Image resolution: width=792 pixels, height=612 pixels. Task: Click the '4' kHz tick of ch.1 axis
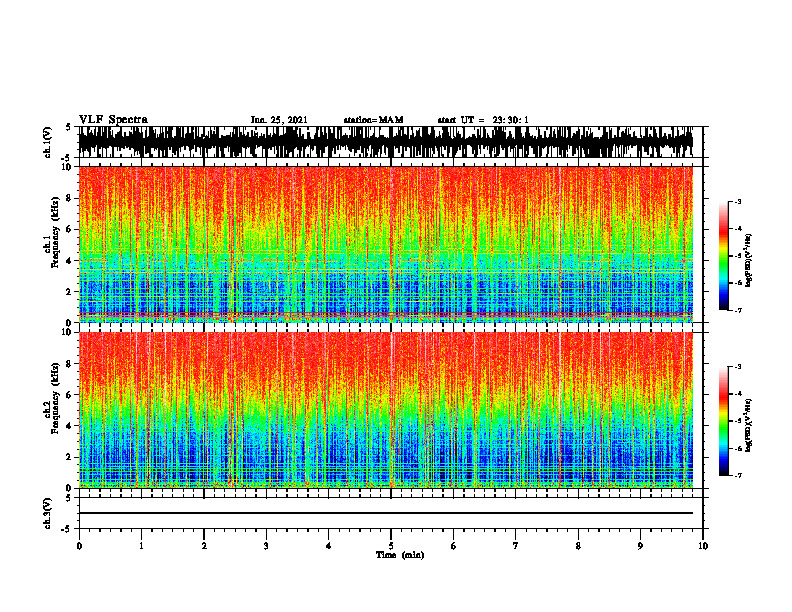pyautogui.click(x=69, y=261)
